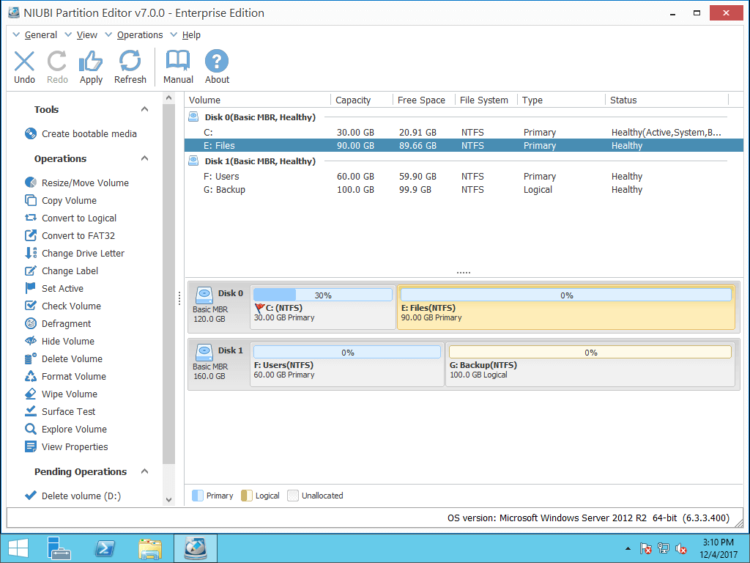
Task: Show hidden tray icons arrow
Action: pyautogui.click(x=628, y=549)
